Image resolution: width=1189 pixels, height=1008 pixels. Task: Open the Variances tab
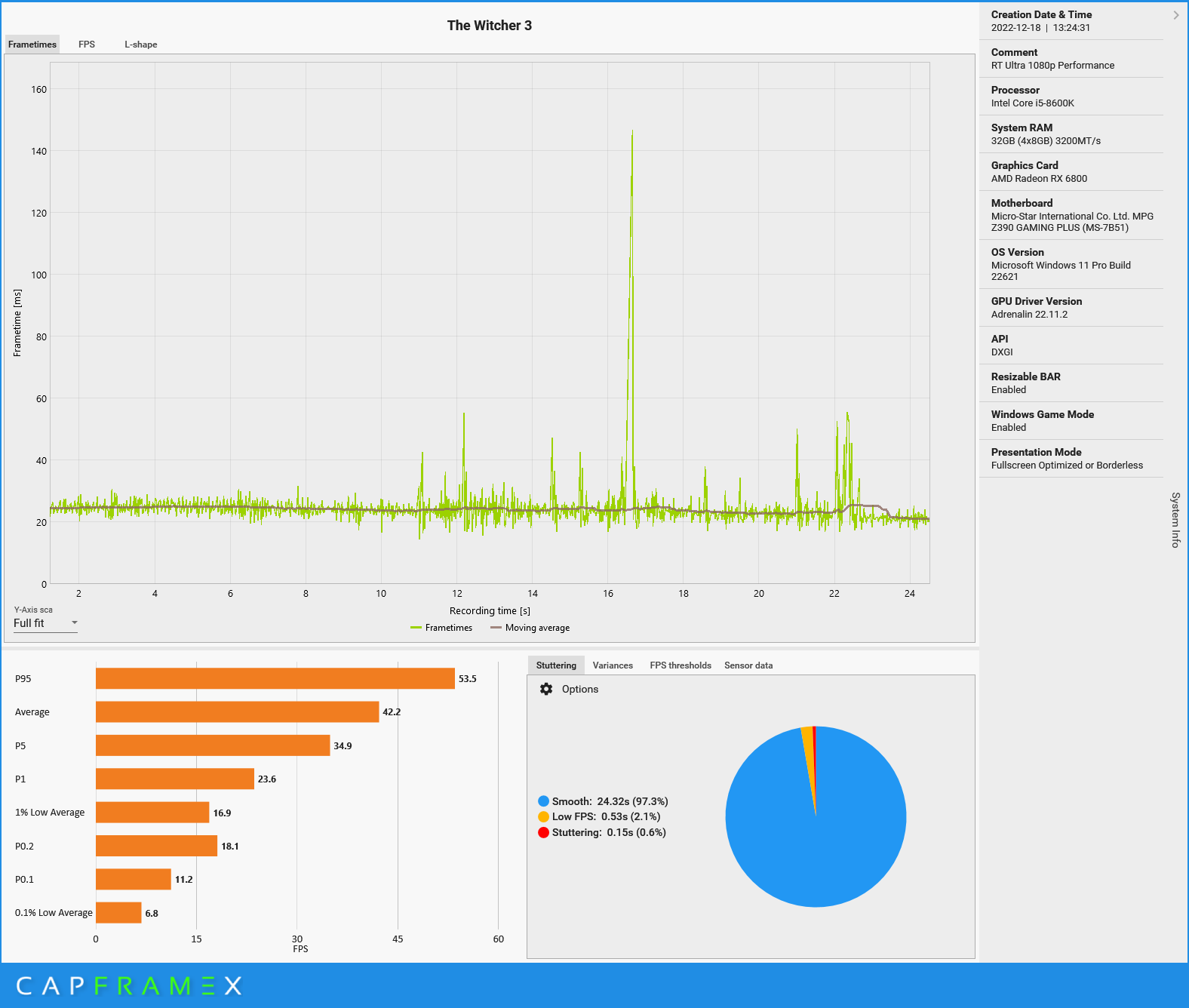tap(613, 665)
